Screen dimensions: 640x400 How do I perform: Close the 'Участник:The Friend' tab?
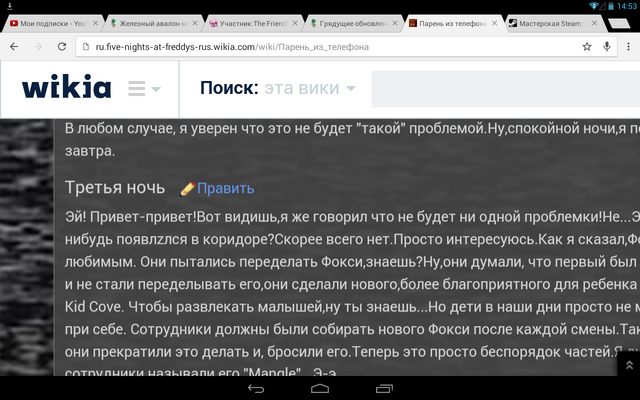coord(295,23)
